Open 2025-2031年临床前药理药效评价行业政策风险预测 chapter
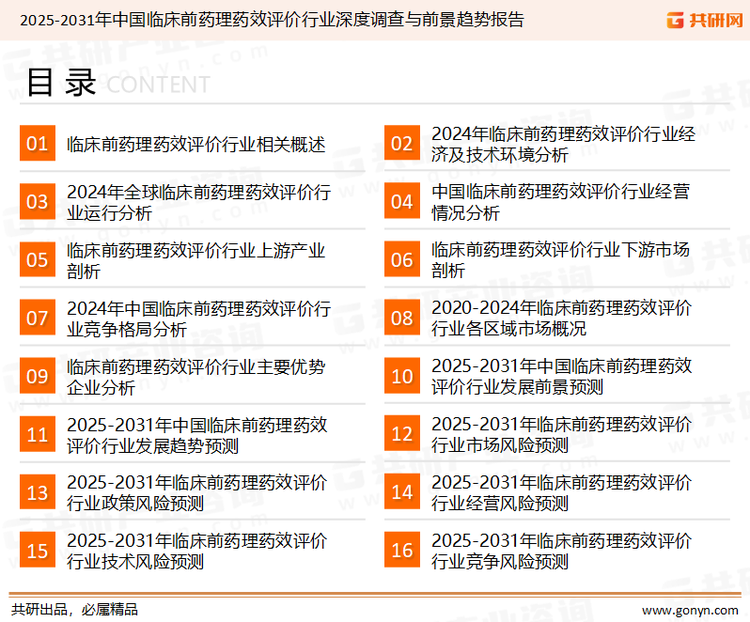The image size is (750, 622). [x=197, y=492]
